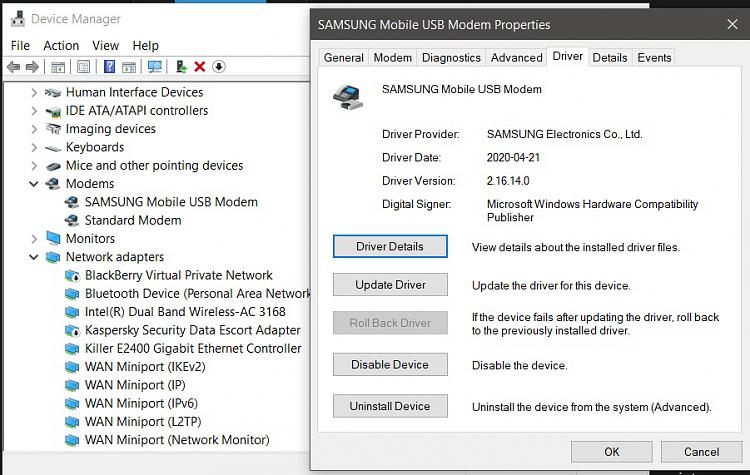Viewport: 750px width, 475px height.
Task: Click Cancel in the Properties dialog
Action: point(701,452)
